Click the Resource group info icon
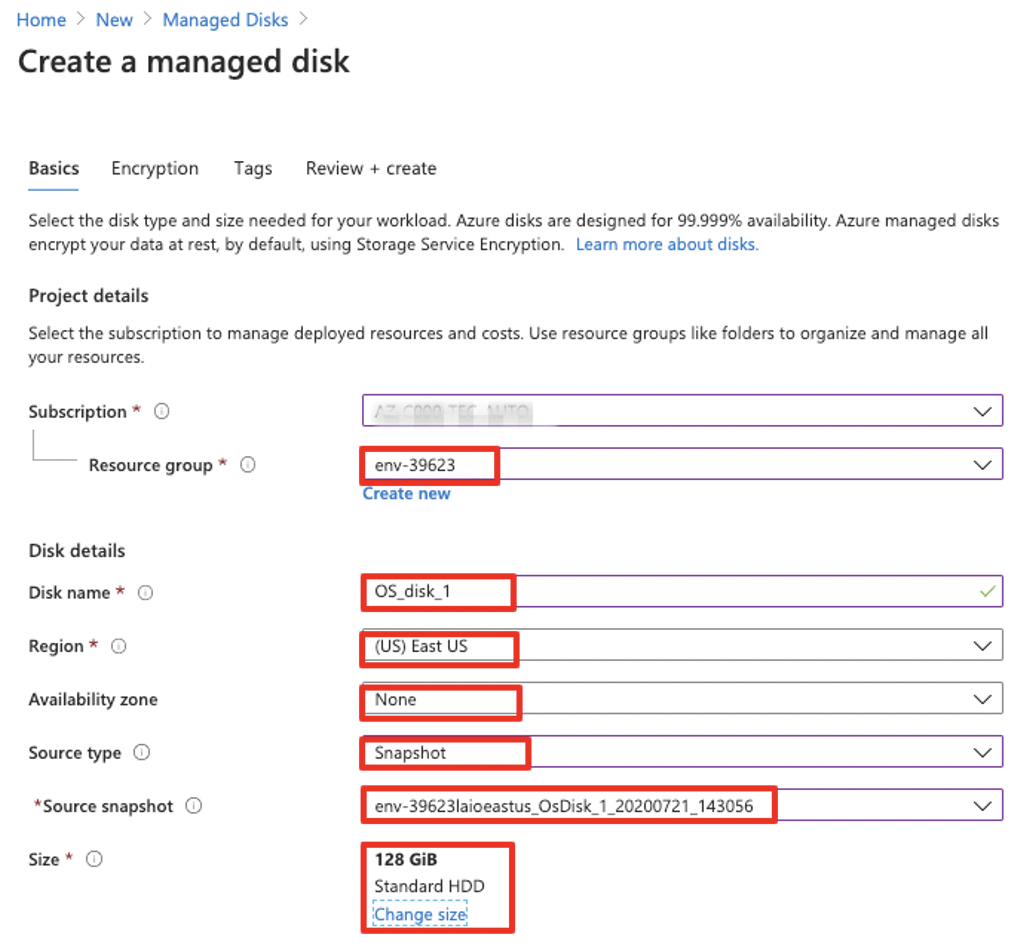Image resolution: width=1024 pixels, height=950 pixels. pos(246,464)
